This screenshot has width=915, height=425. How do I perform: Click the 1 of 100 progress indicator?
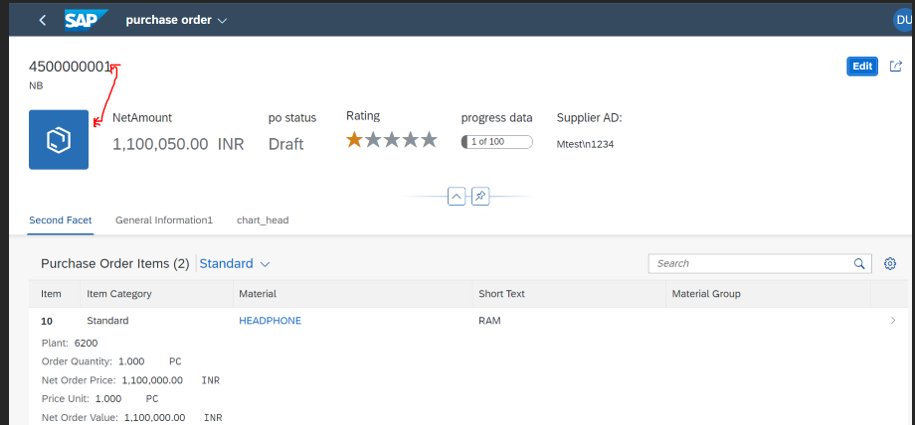(497, 142)
